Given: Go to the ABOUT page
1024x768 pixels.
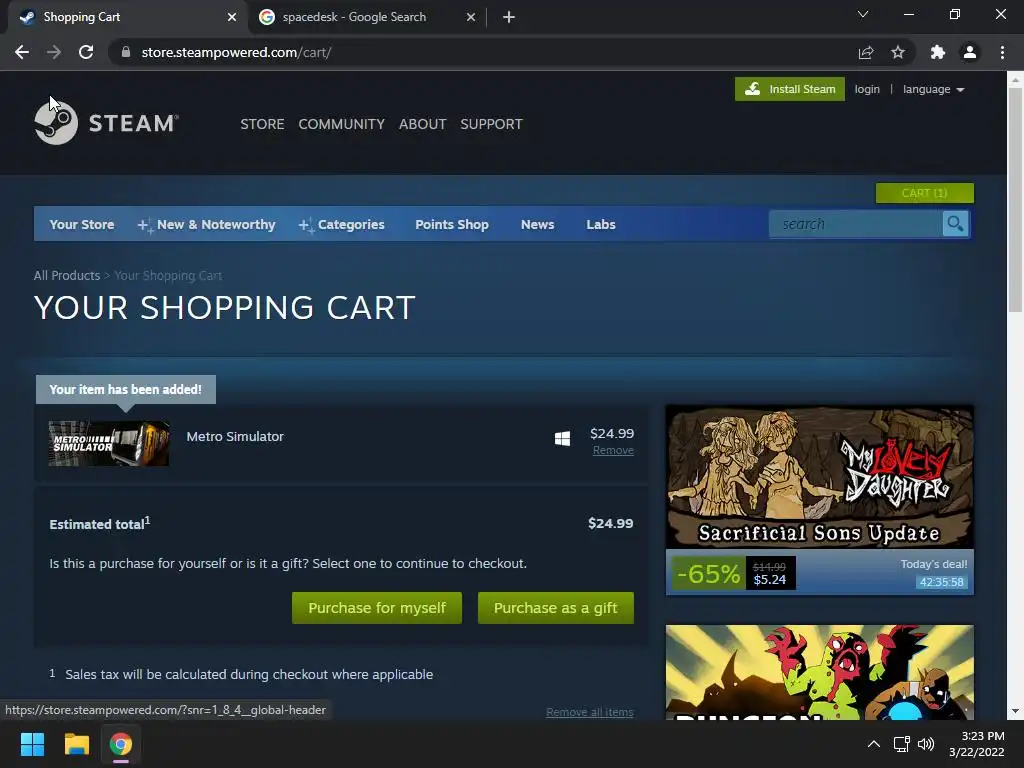Looking at the screenshot, I should 423,124.
